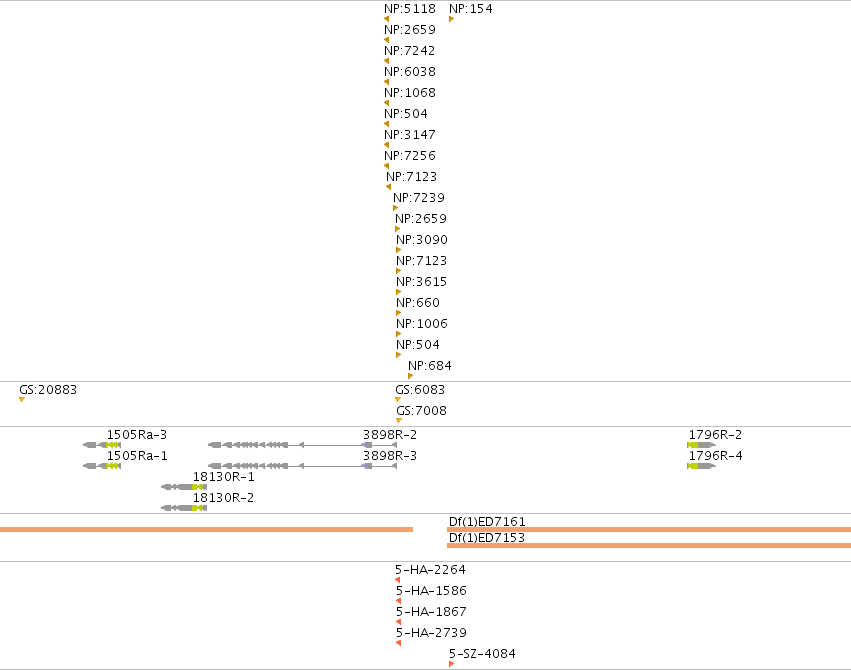Select the 5-HA-1586 insertion label
This screenshot has width=851, height=670.
pos(431,591)
